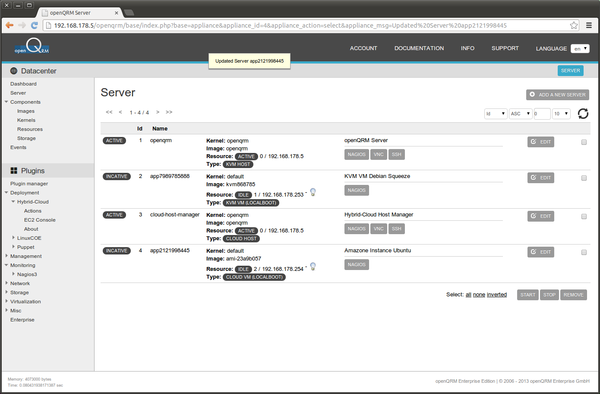The width and height of the screenshot is (600, 394).
Task: Open the page size dropdown showing 10
Action: coord(561,114)
